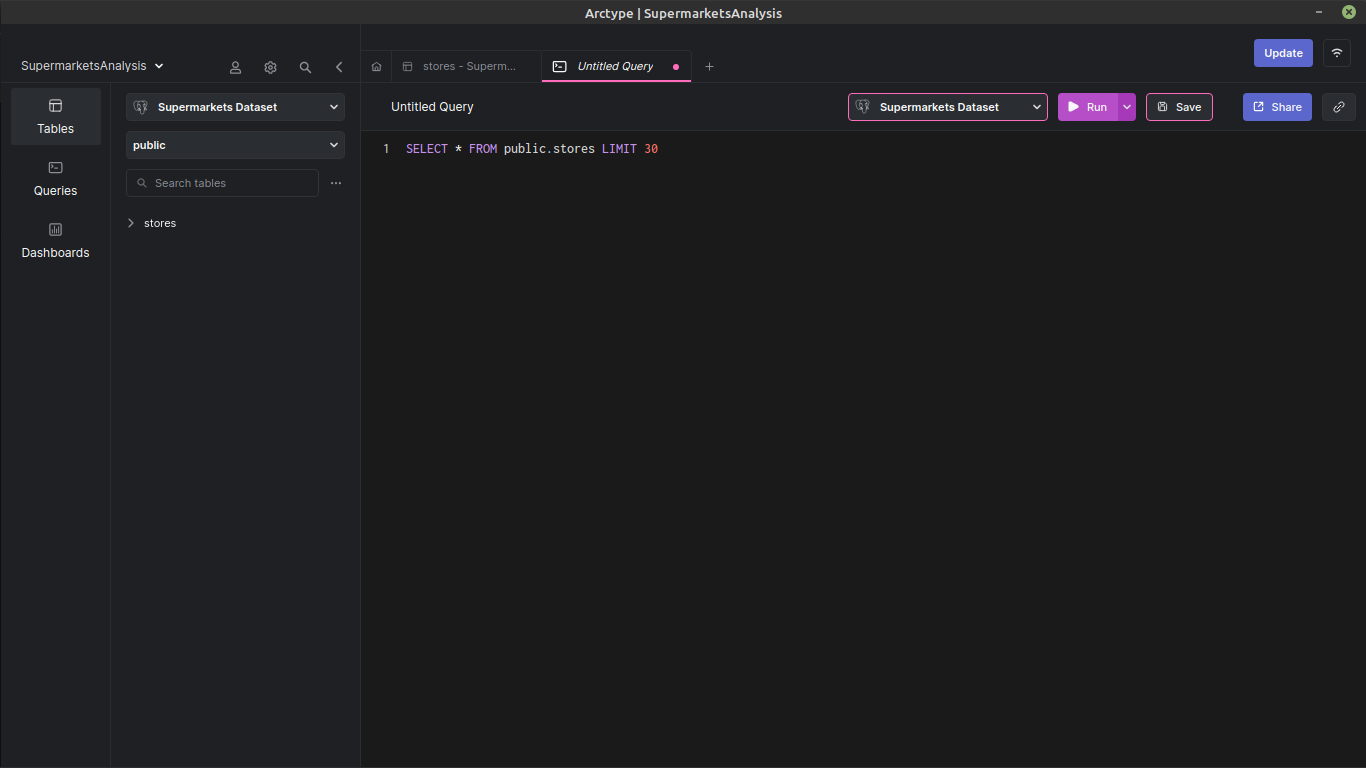
Task: Open workspace settings via the gear icon
Action: [x=270, y=67]
